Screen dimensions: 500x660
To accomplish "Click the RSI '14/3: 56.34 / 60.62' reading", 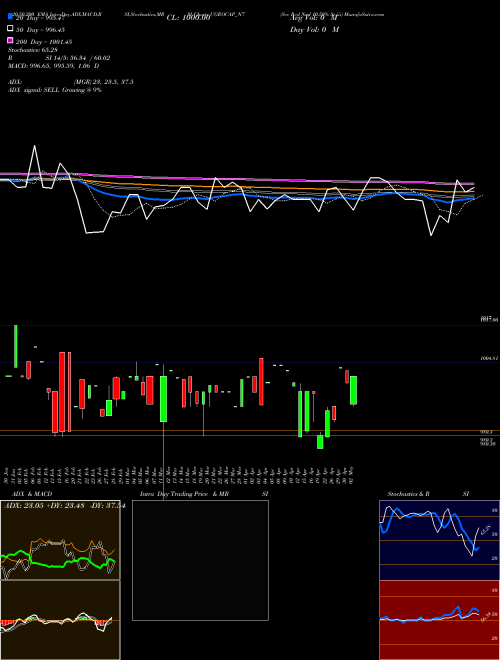I will [x=78, y=58].
